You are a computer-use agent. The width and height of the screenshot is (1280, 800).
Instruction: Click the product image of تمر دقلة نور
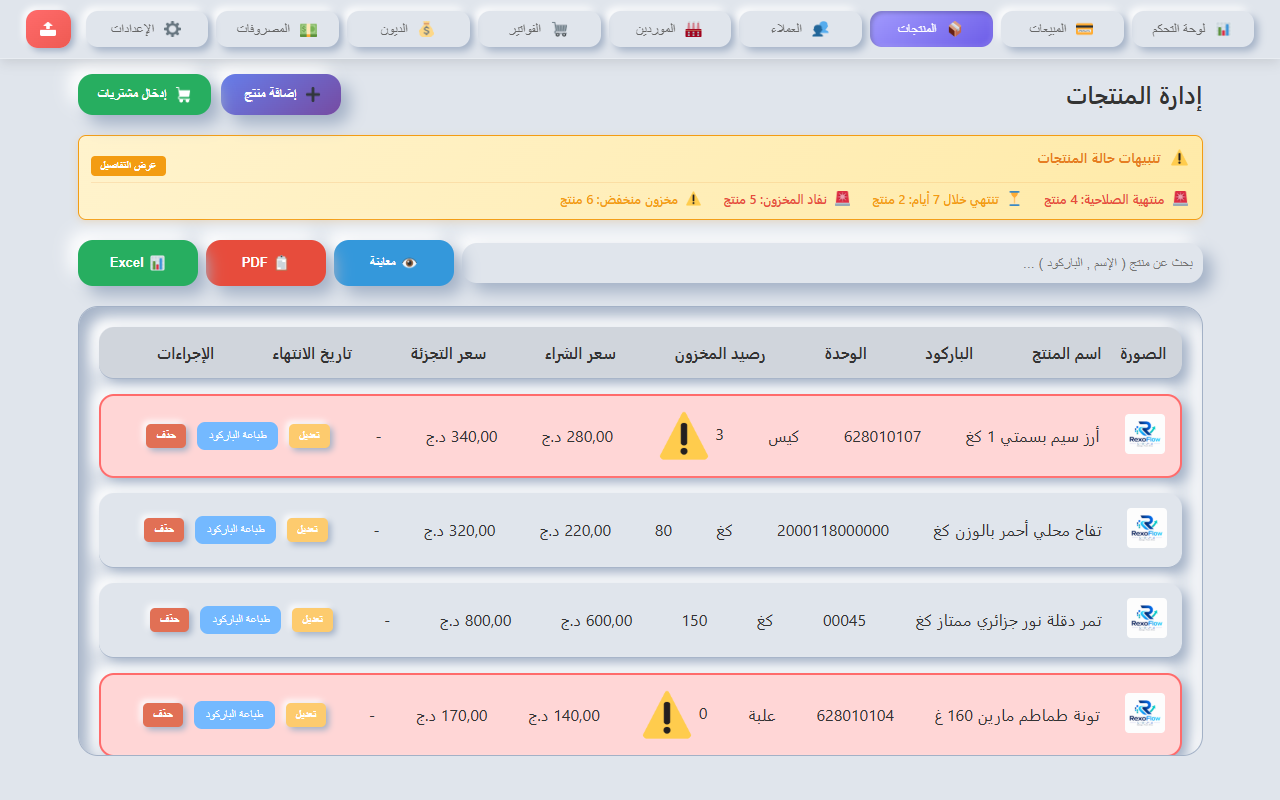coord(1146,618)
